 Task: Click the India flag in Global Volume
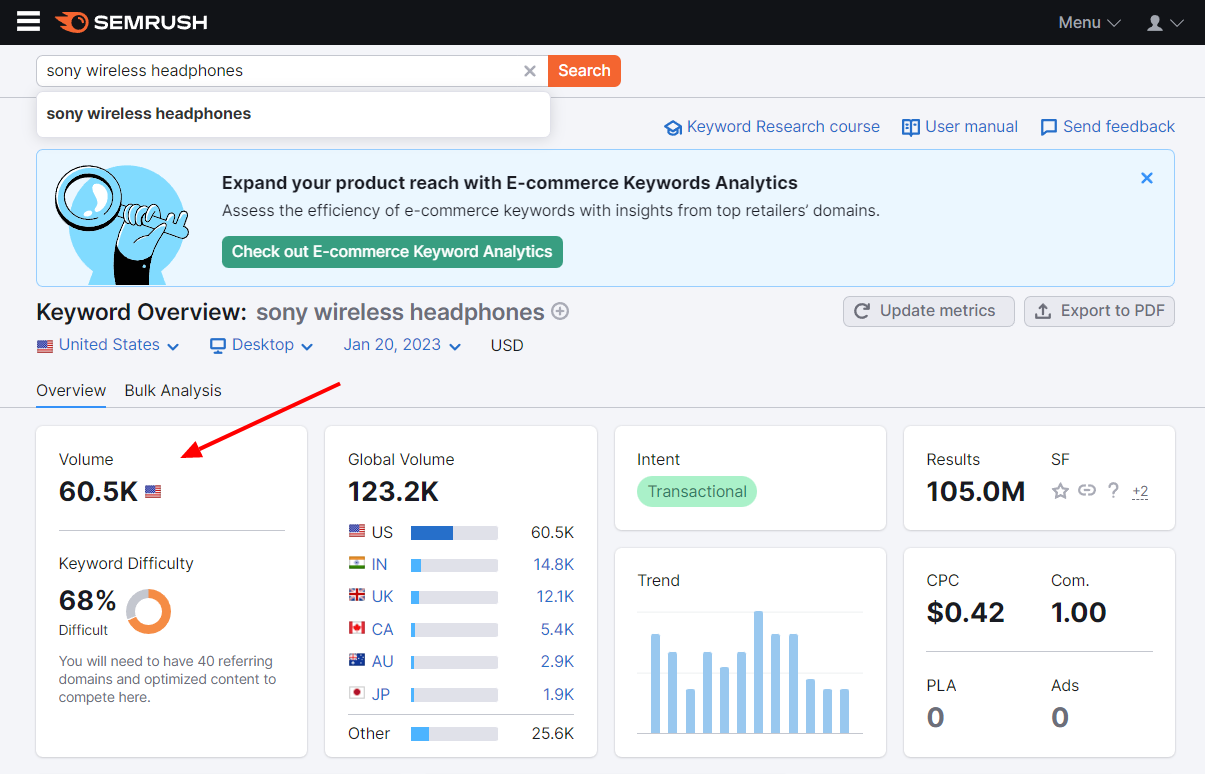(357, 563)
